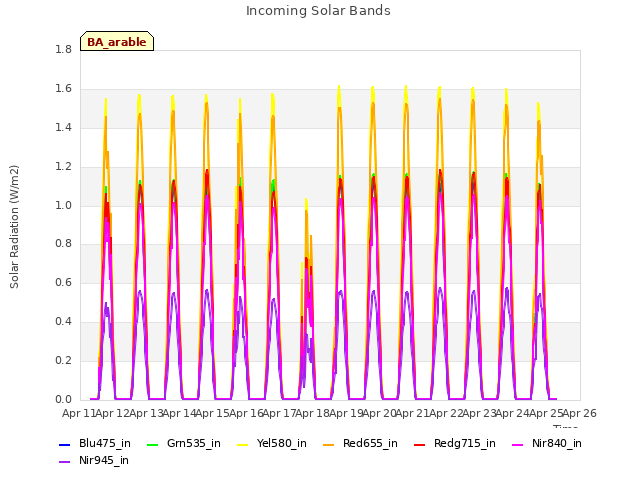Toggle the Grn535_in legend entry
The height and width of the screenshot is (480, 640).
(x=184, y=443)
